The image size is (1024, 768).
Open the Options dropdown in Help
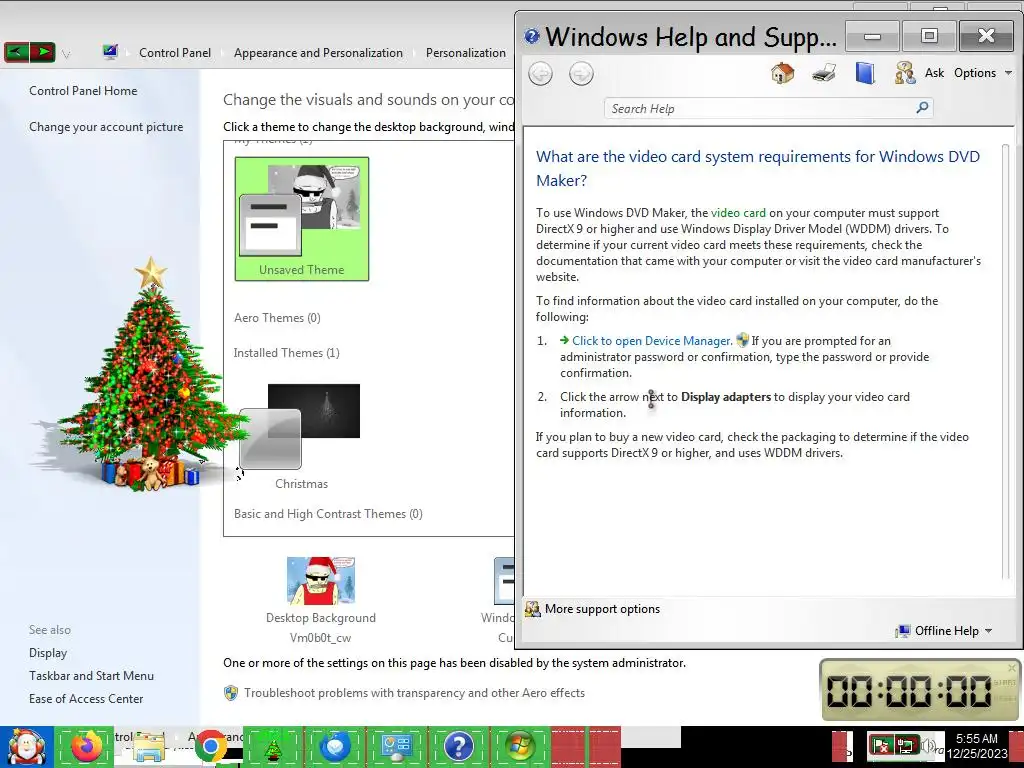pos(982,72)
